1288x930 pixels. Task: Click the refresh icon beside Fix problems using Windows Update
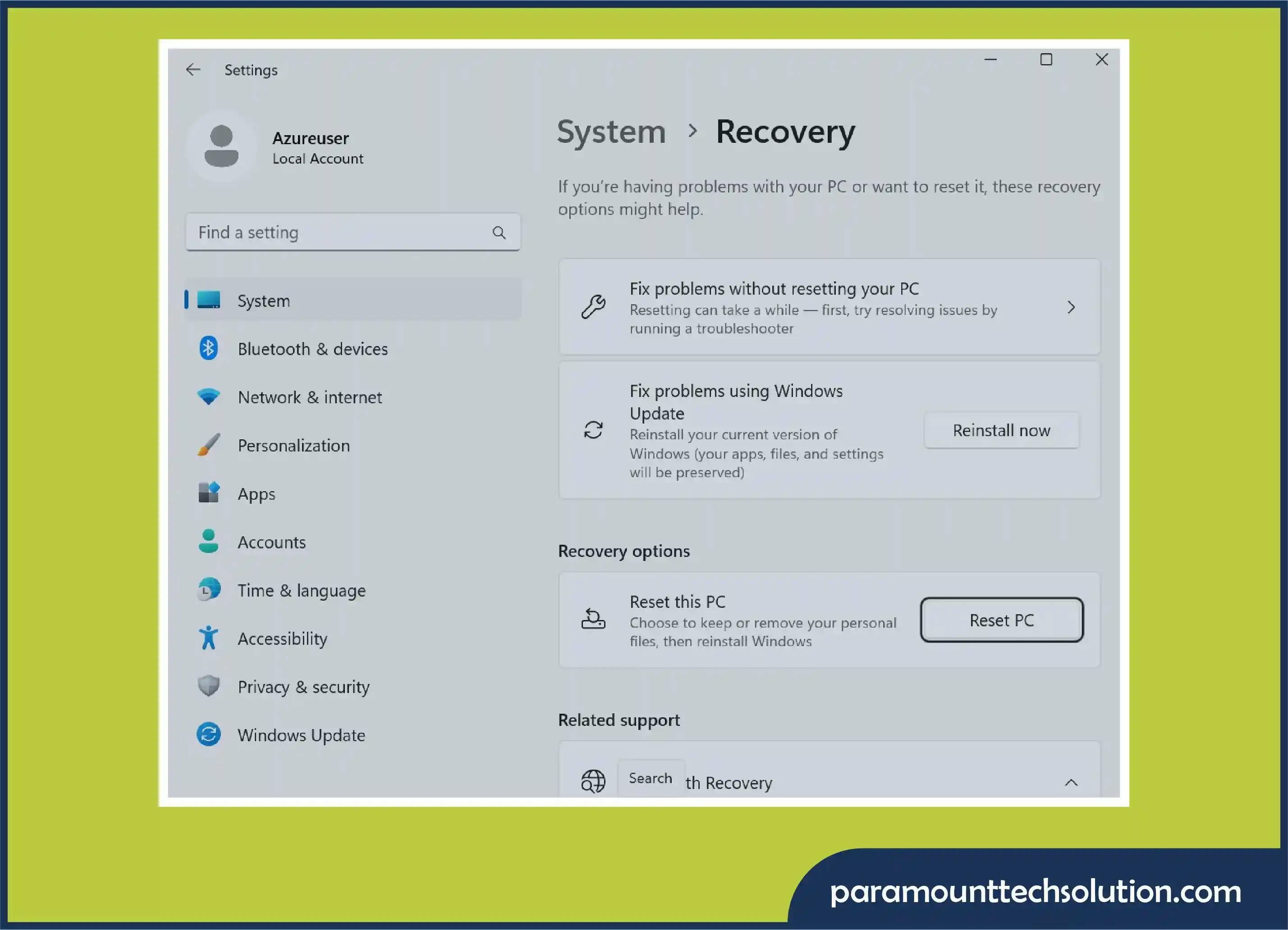(593, 430)
